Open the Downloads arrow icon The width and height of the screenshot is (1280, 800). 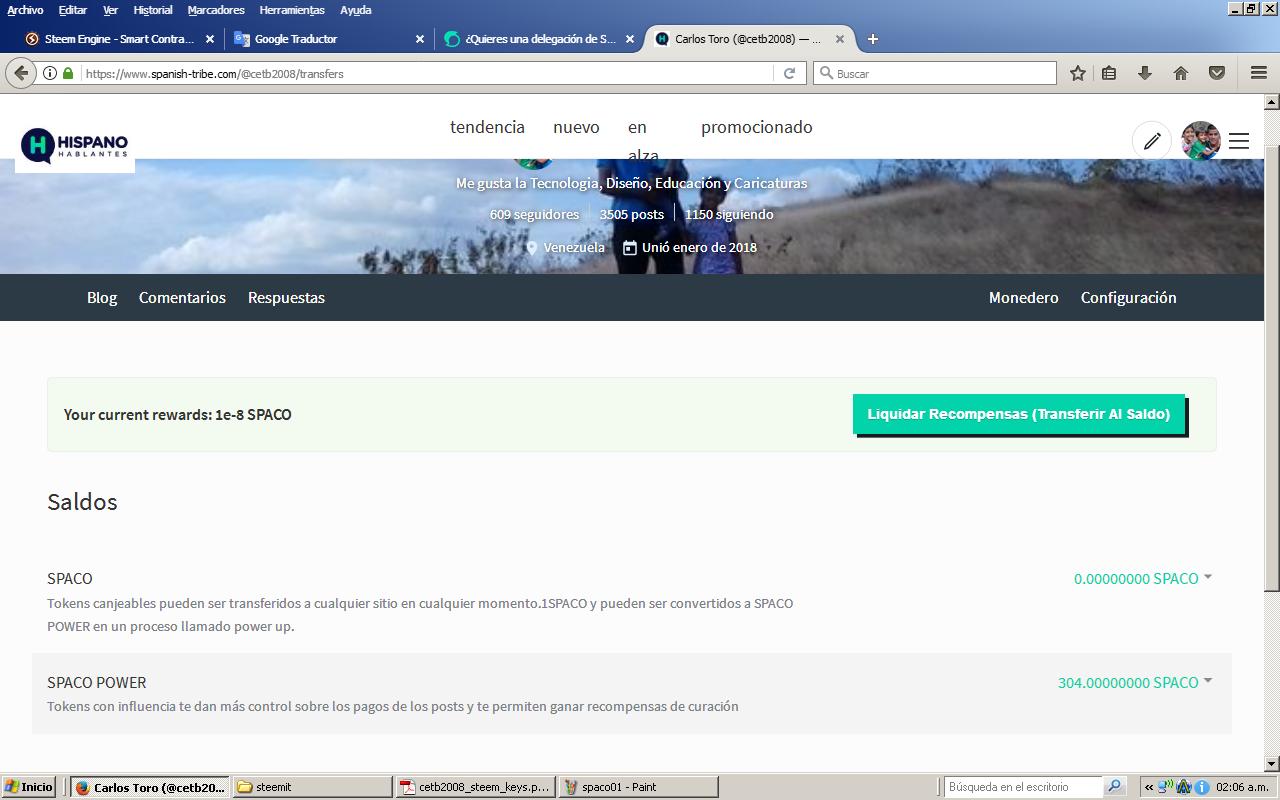click(x=1145, y=73)
